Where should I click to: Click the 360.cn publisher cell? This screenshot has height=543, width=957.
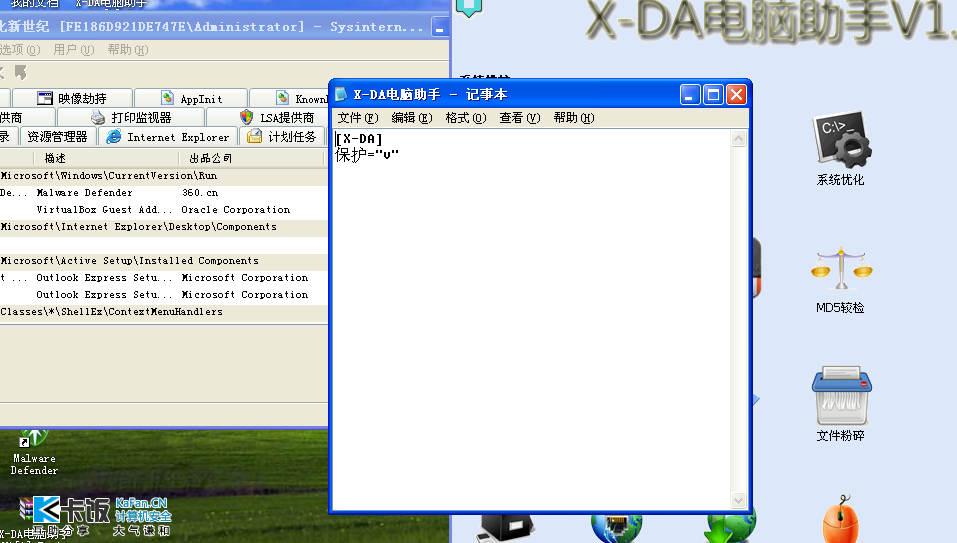coord(200,193)
